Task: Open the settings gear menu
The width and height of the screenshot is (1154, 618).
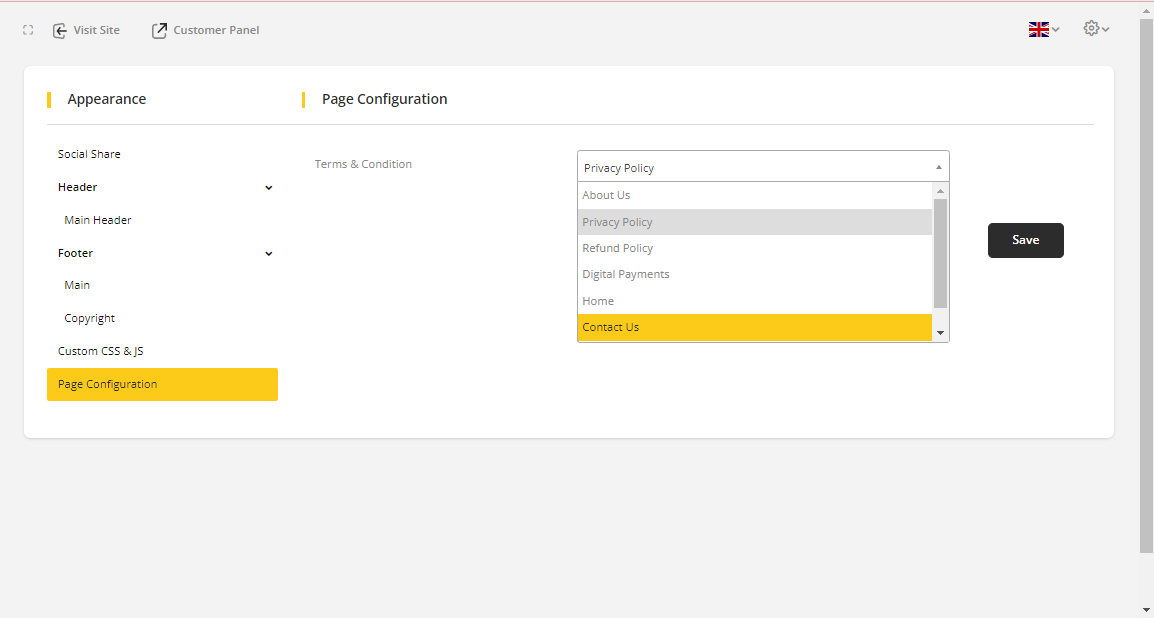Action: [1096, 29]
